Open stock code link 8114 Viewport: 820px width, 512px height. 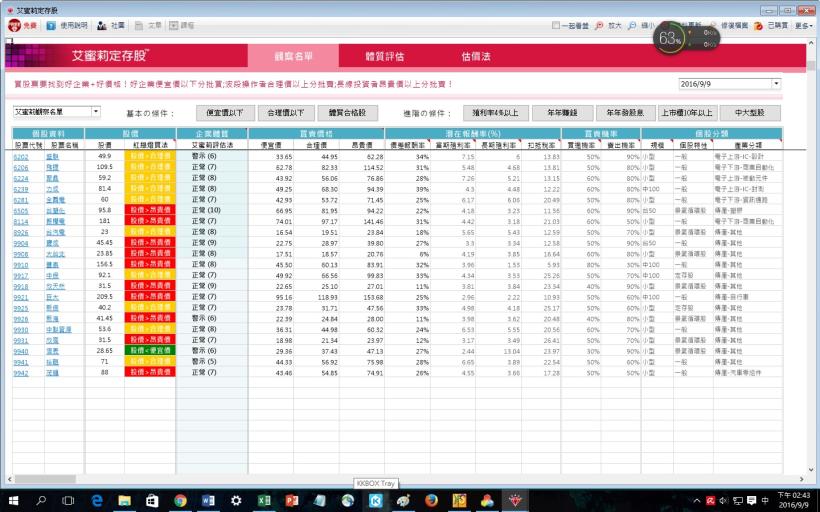pos(21,222)
